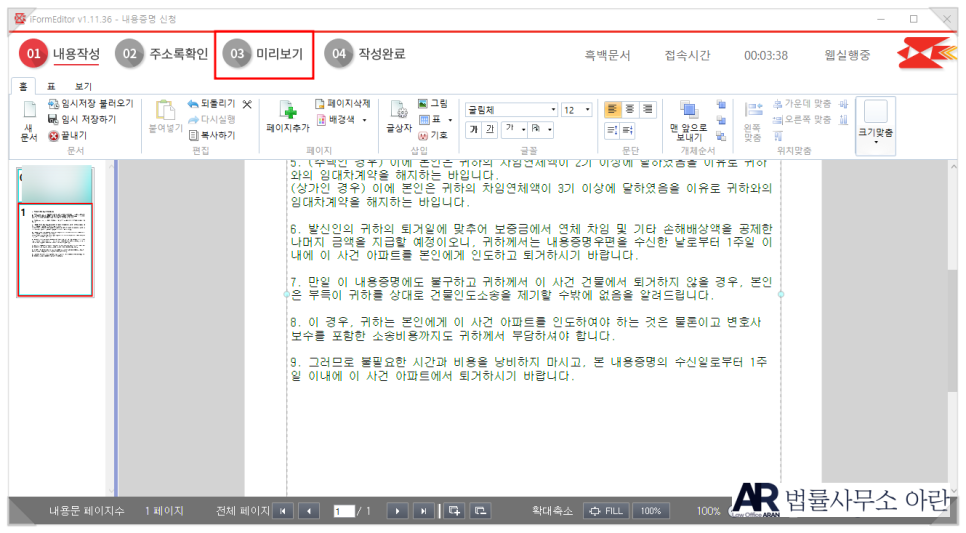966x533 pixels.
Task: Open the 굴림체 font name dropdown
Action: tap(553, 110)
